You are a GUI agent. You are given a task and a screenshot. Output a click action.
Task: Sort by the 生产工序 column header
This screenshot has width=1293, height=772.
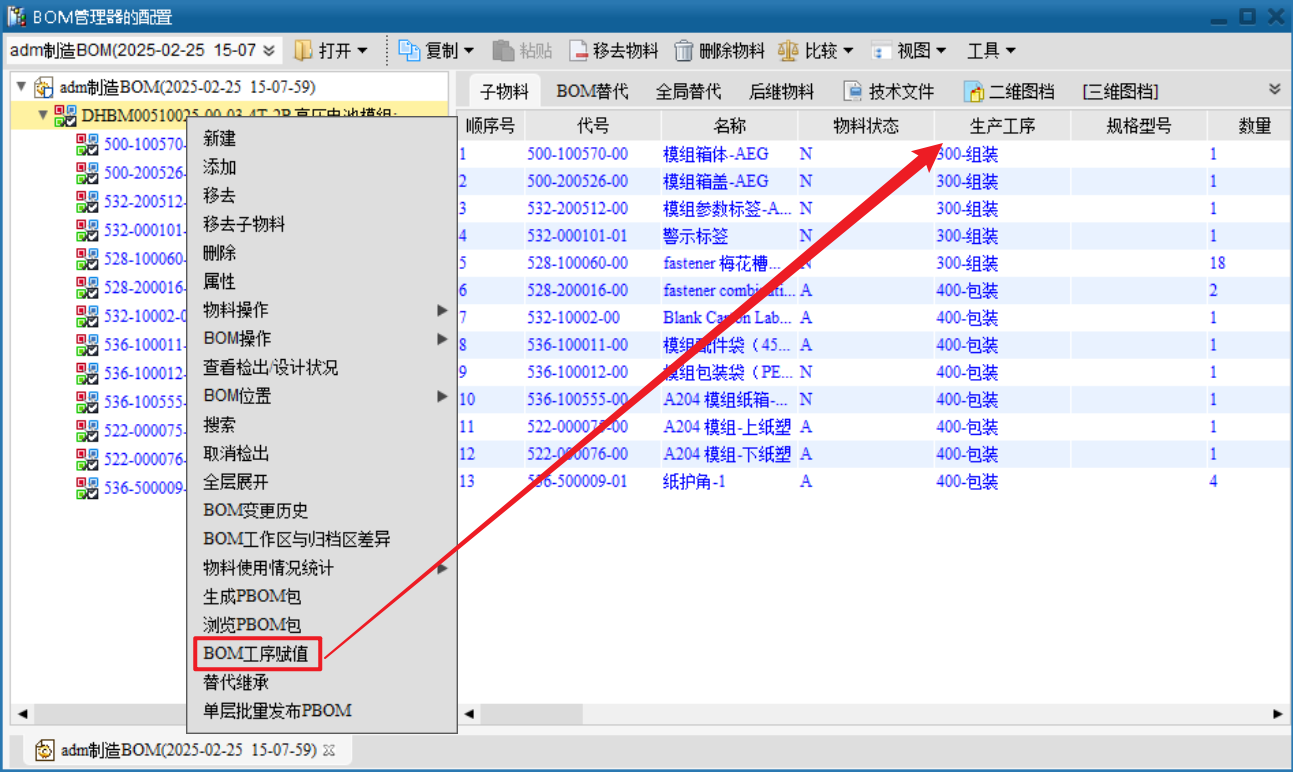1002,126
